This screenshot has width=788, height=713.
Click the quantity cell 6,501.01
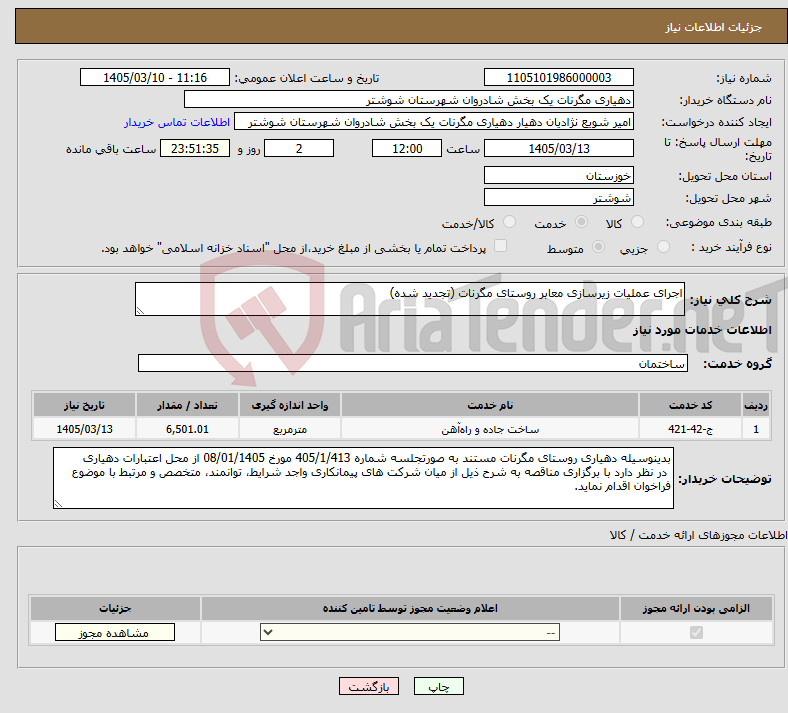(x=187, y=429)
